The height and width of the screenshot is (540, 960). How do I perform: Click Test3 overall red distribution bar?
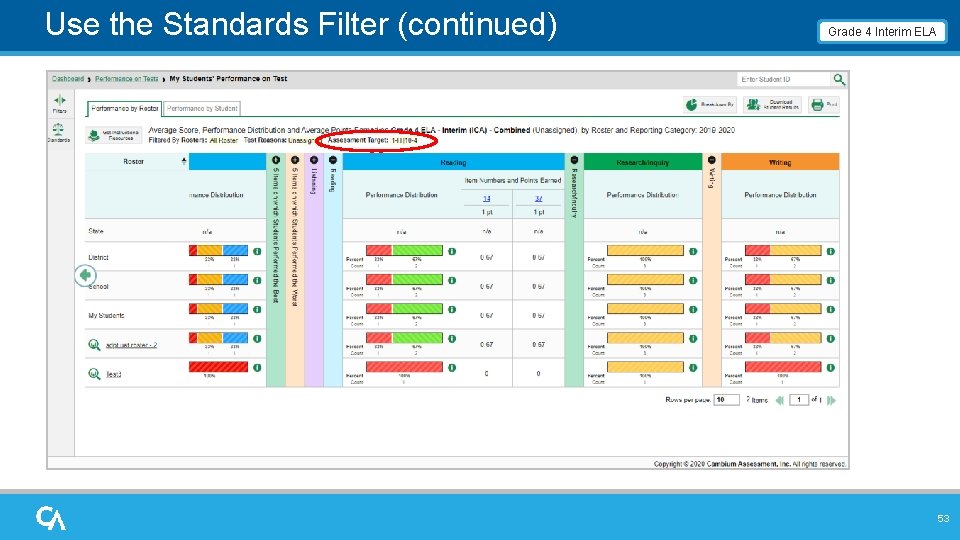click(x=219, y=367)
